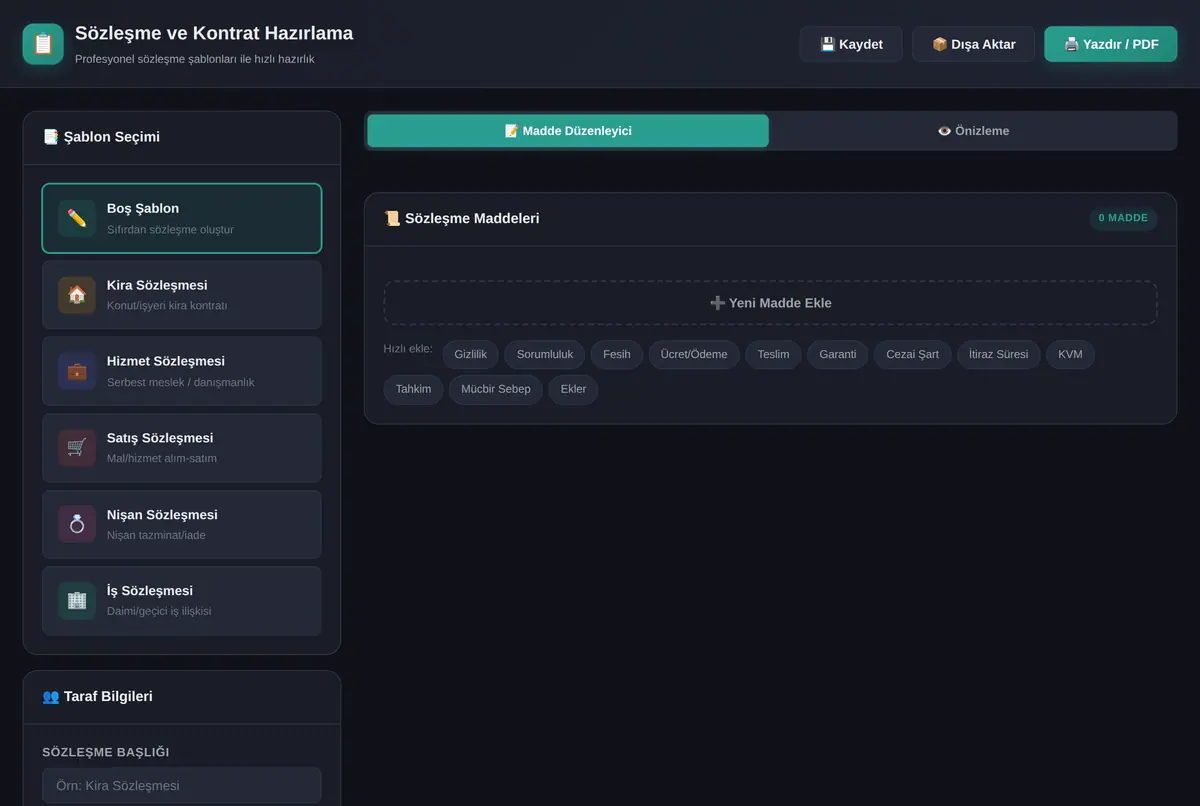
Task: Pick the Satış Sözleşmesi template title
Action: (x=160, y=438)
